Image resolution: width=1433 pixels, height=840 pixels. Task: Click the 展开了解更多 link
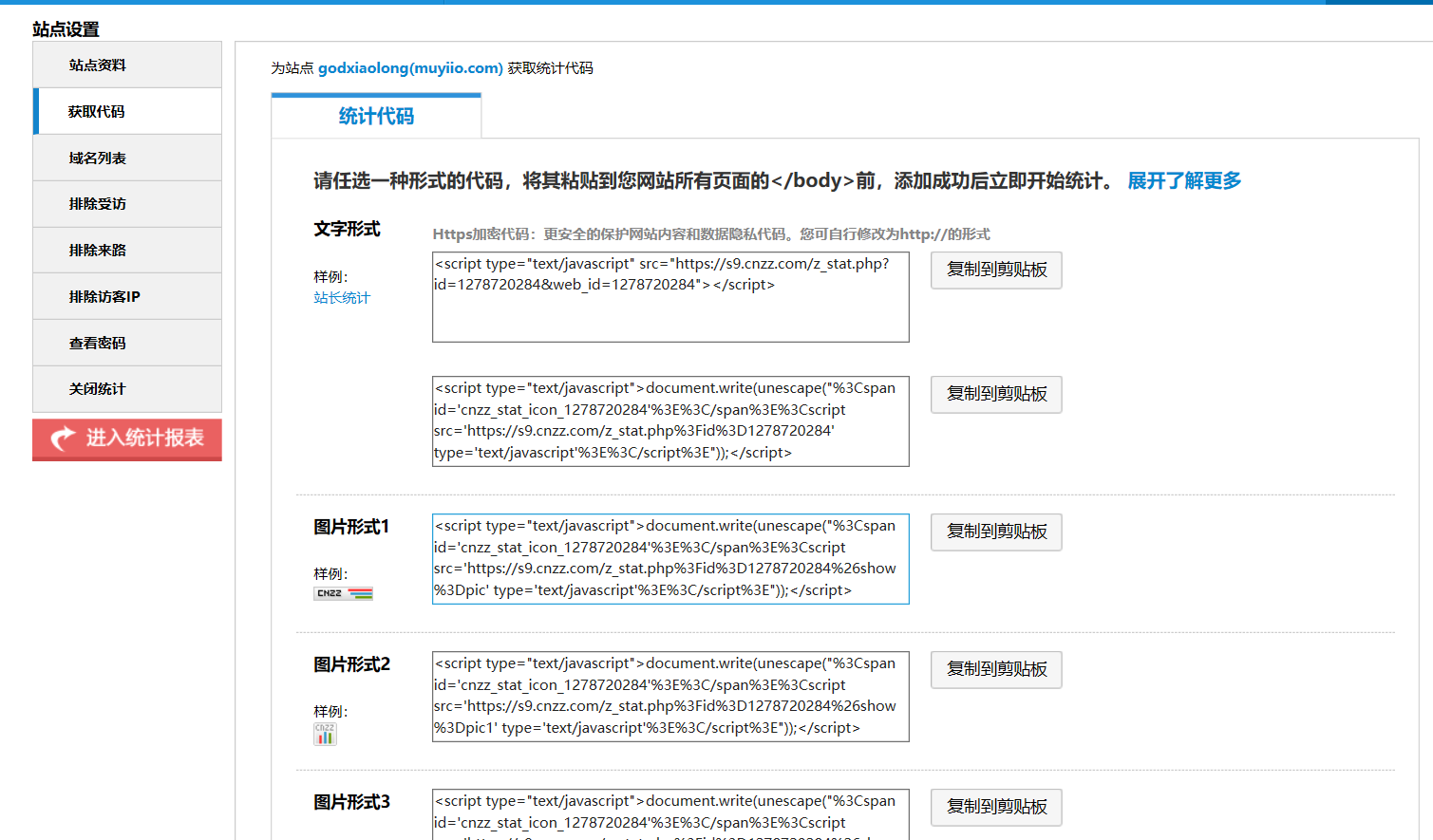[1184, 180]
